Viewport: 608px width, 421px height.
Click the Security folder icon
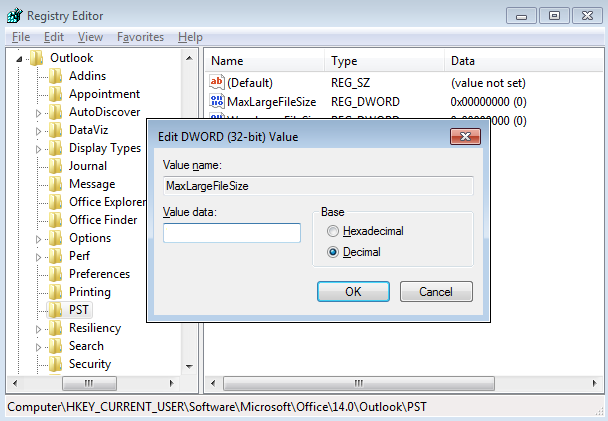pyautogui.click(x=56, y=364)
